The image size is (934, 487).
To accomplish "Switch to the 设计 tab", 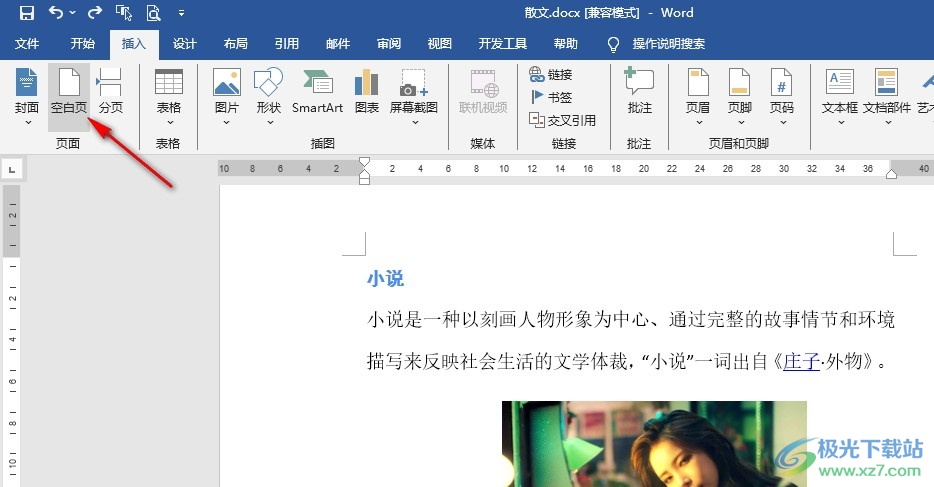I will [185, 43].
